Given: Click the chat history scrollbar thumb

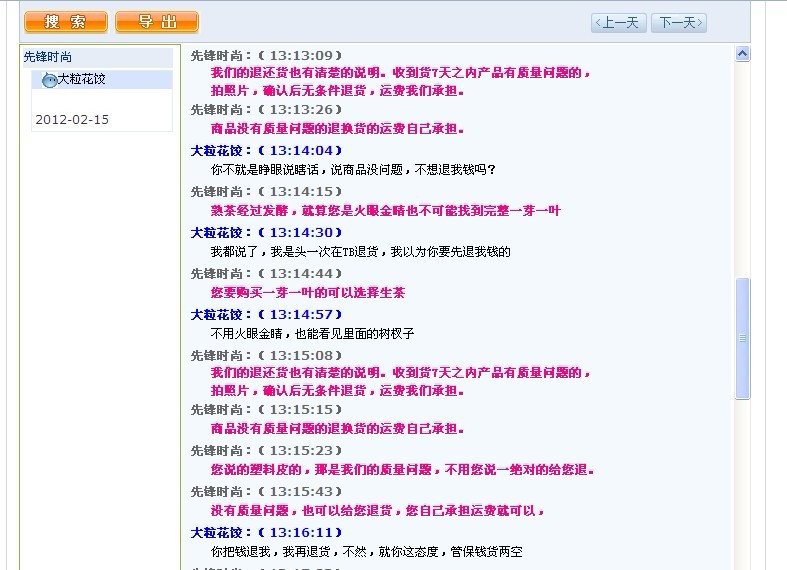Looking at the screenshot, I should (742, 338).
